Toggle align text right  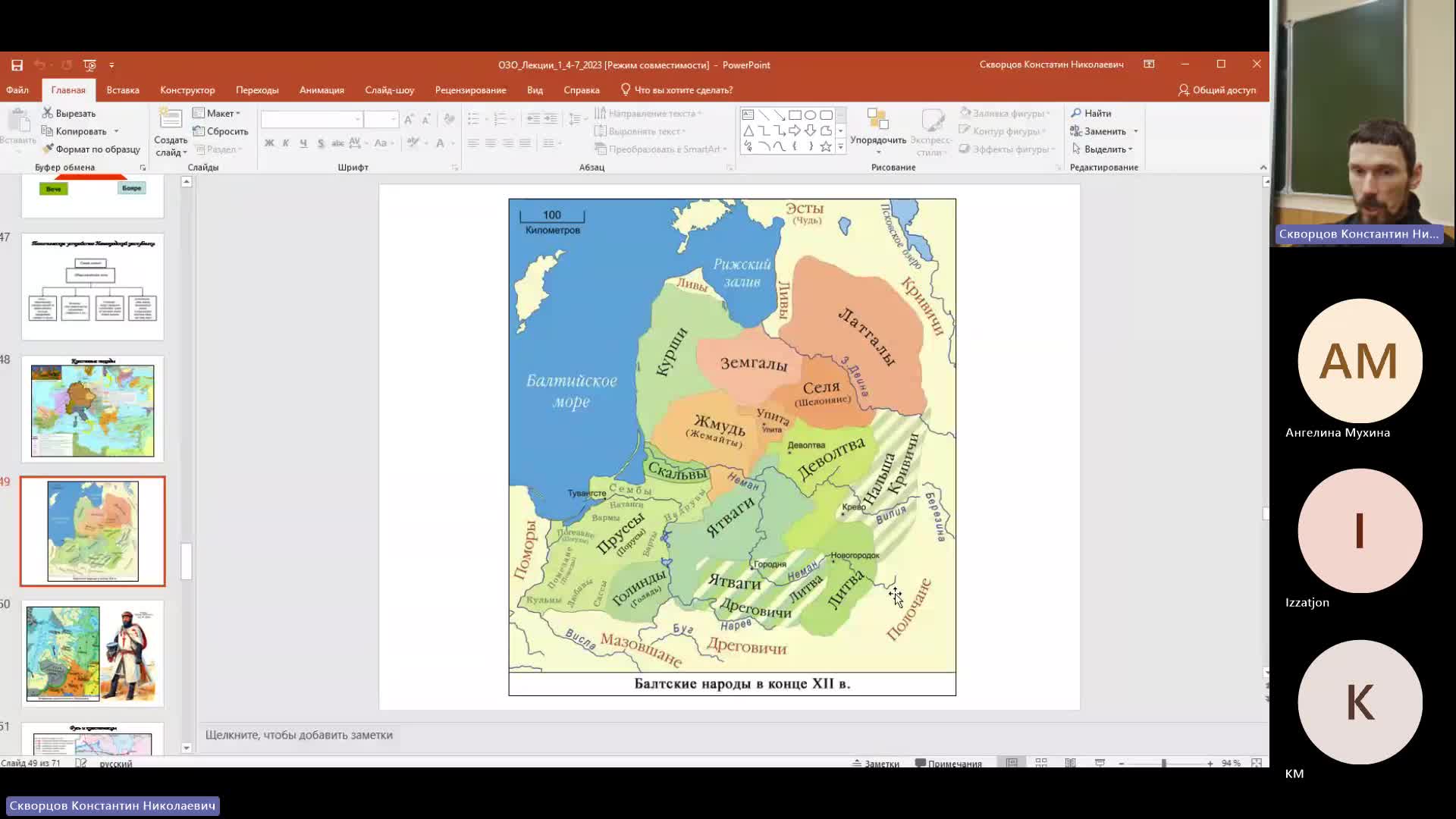pyautogui.click(x=508, y=143)
